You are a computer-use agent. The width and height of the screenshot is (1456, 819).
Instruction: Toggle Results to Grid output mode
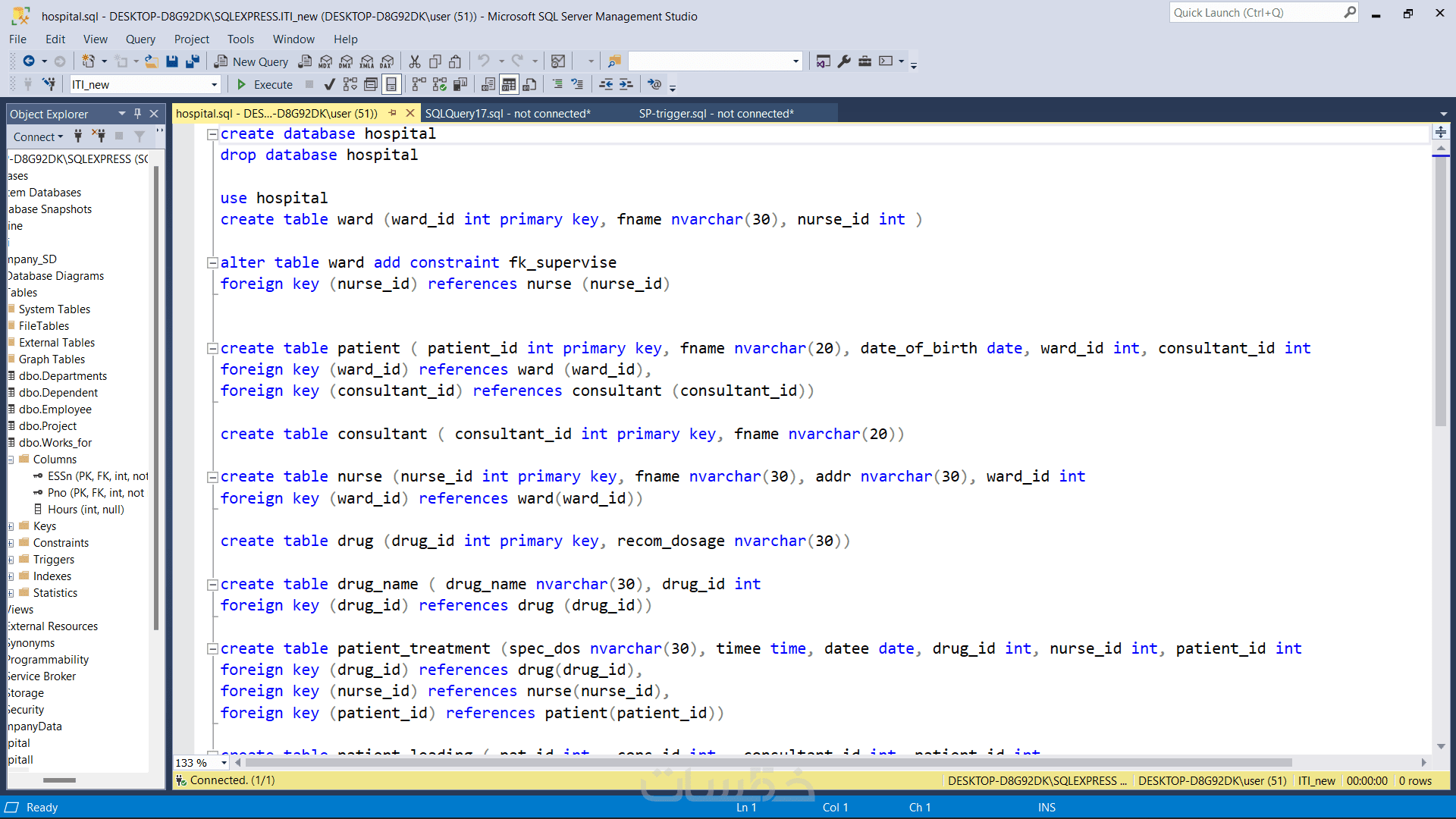[x=509, y=84]
